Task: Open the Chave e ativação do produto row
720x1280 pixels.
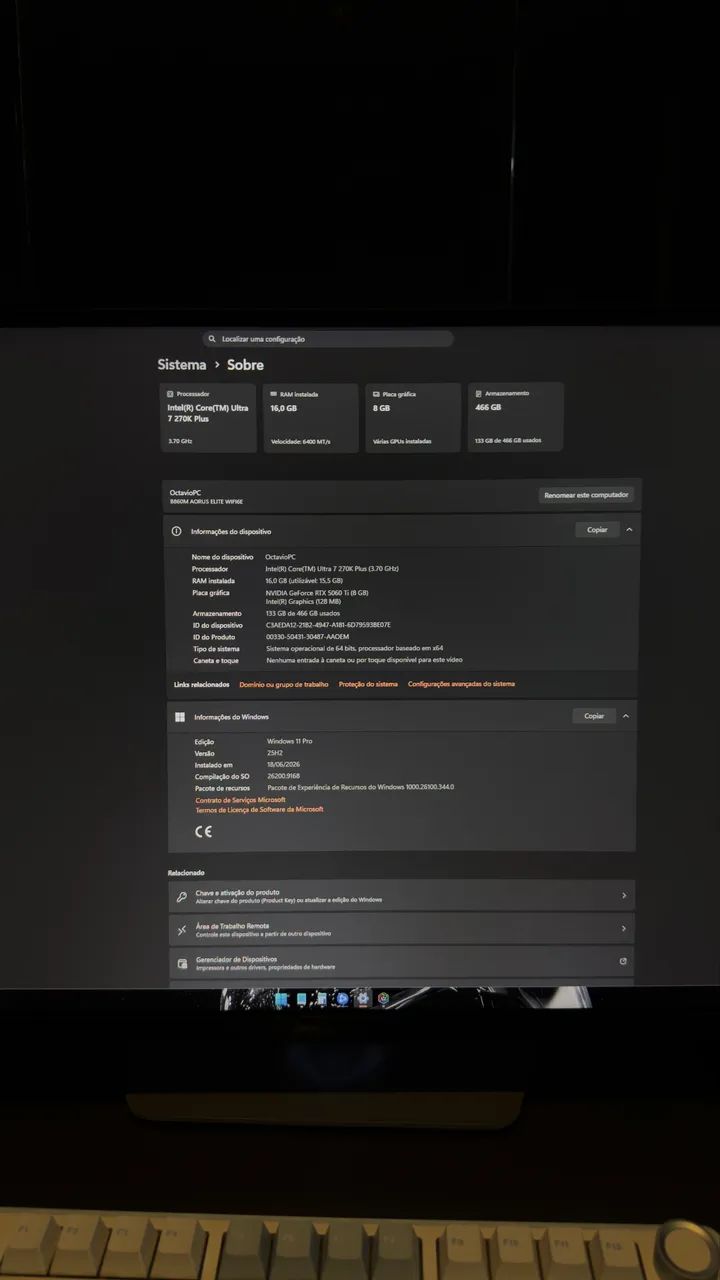Action: click(401, 896)
